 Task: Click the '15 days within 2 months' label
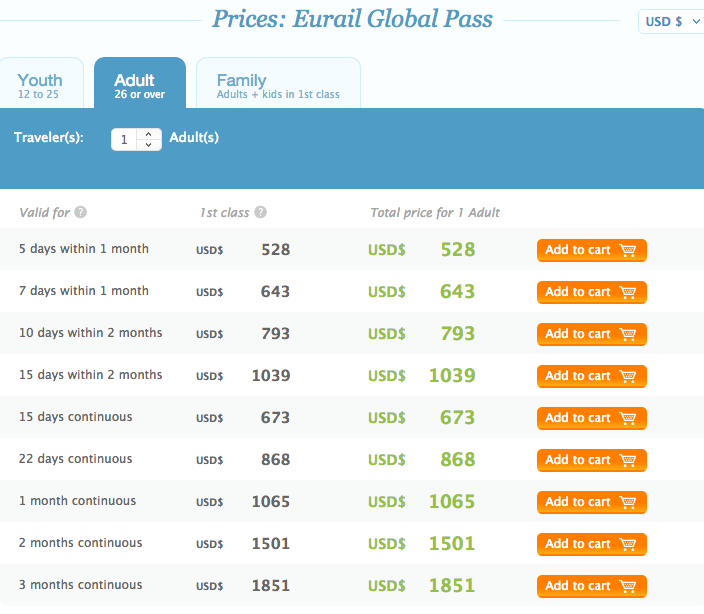tap(90, 375)
